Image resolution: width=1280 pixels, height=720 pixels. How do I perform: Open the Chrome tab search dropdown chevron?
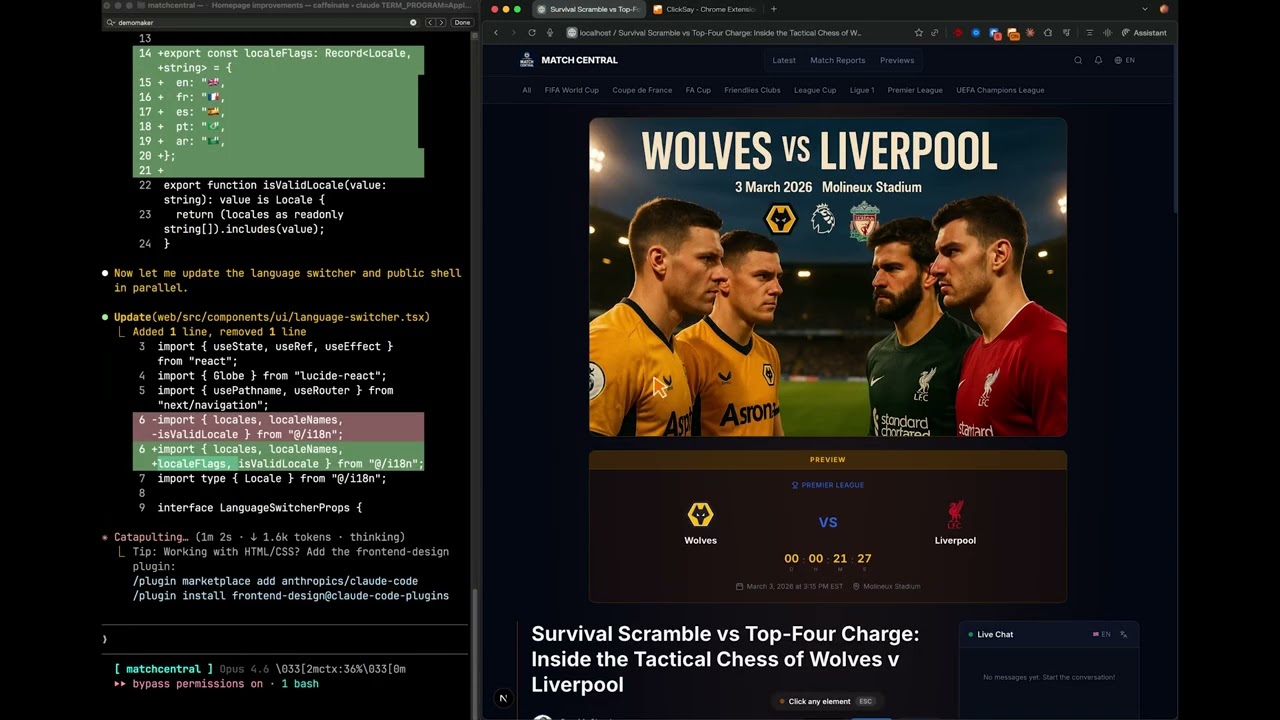point(1145,9)
